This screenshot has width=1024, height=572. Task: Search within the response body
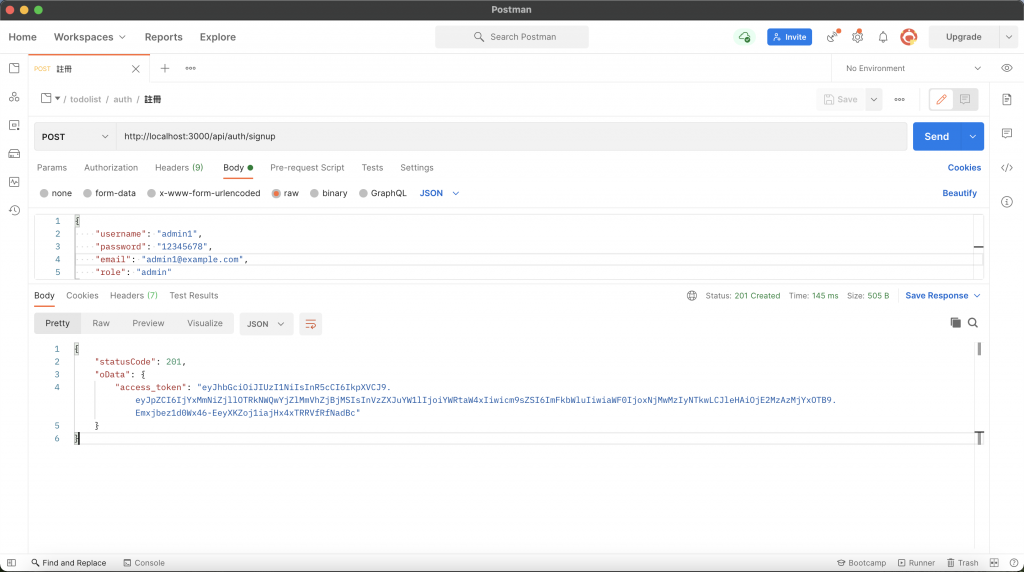pyautogui.click(x=972, y=323)
